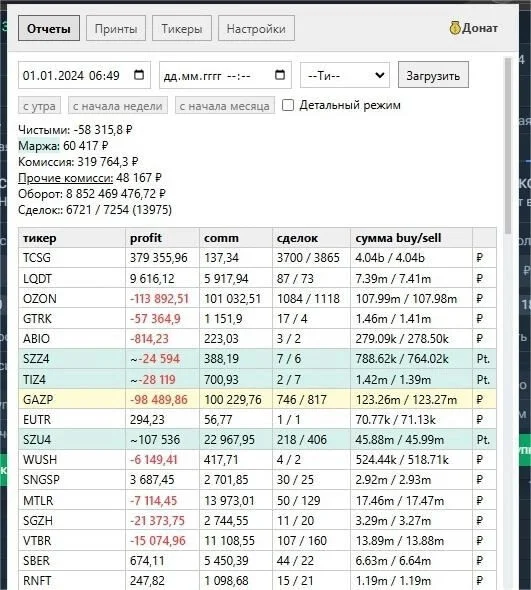Click the Сделок total count line

95,210
